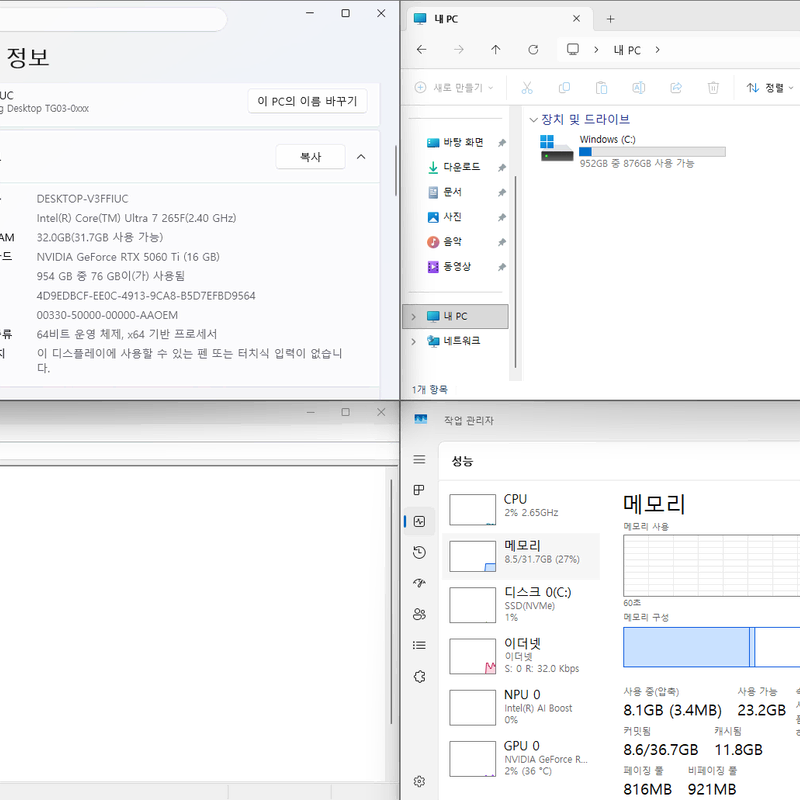This screenshot has height=800, width=800.
Task: Open Task Manager hamburger navigation menu
Action: coord(419,459)
